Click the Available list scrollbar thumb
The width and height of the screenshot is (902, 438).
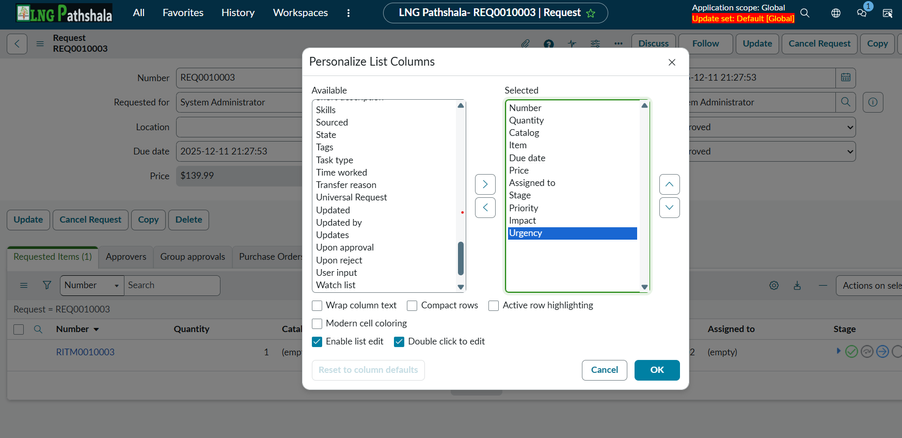coord(461,258)
